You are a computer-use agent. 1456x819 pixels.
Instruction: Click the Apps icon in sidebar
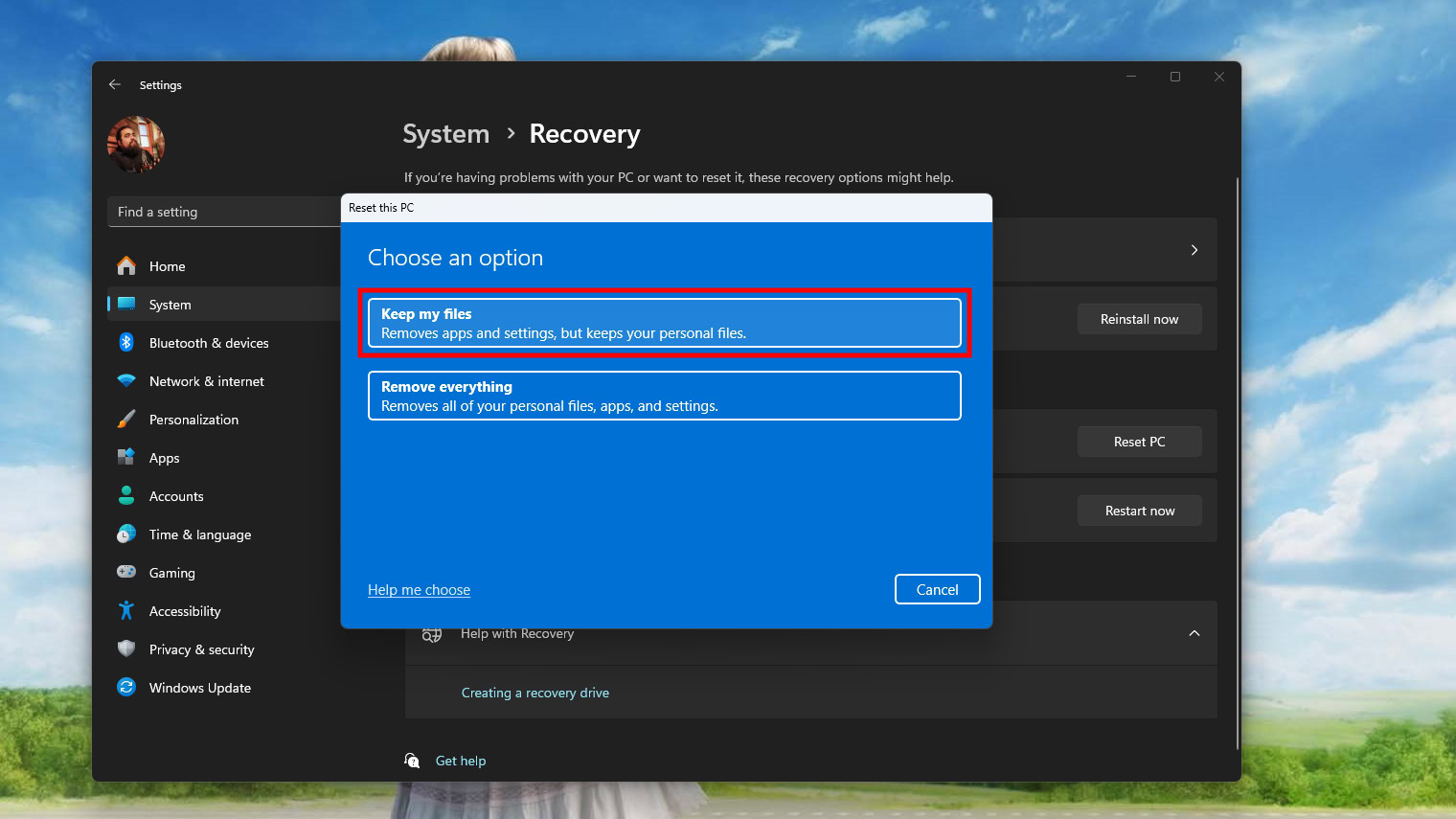click(x=126, y=458)
